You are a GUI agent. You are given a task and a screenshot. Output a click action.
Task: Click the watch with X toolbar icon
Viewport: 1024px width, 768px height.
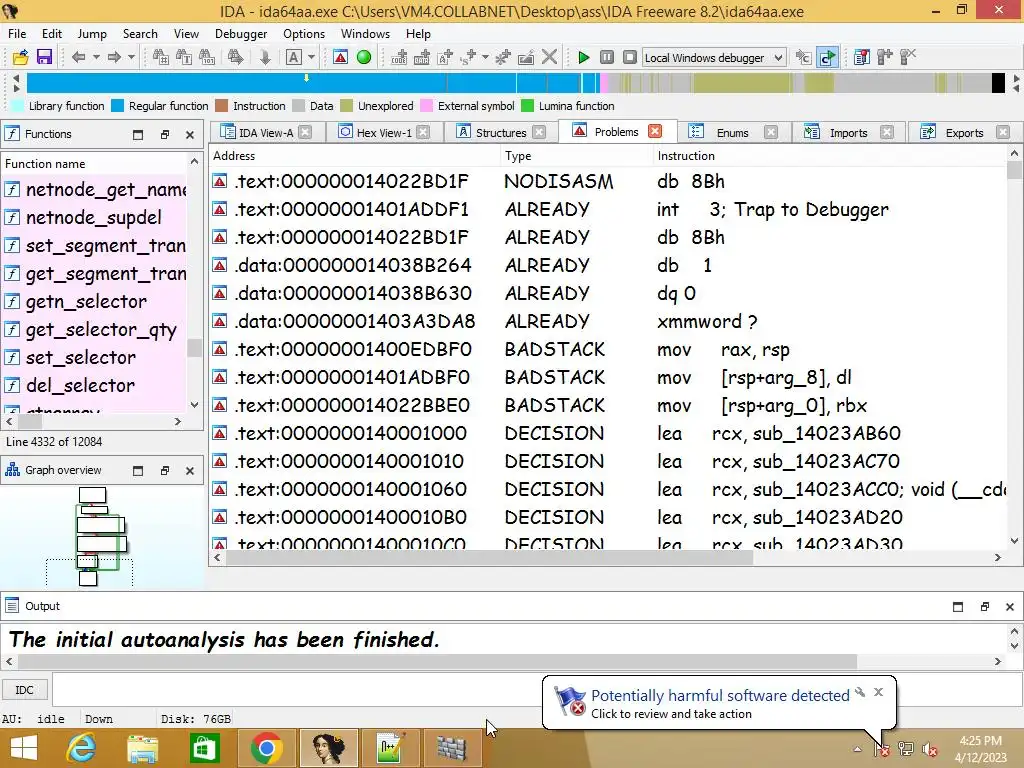click(908, 57)
